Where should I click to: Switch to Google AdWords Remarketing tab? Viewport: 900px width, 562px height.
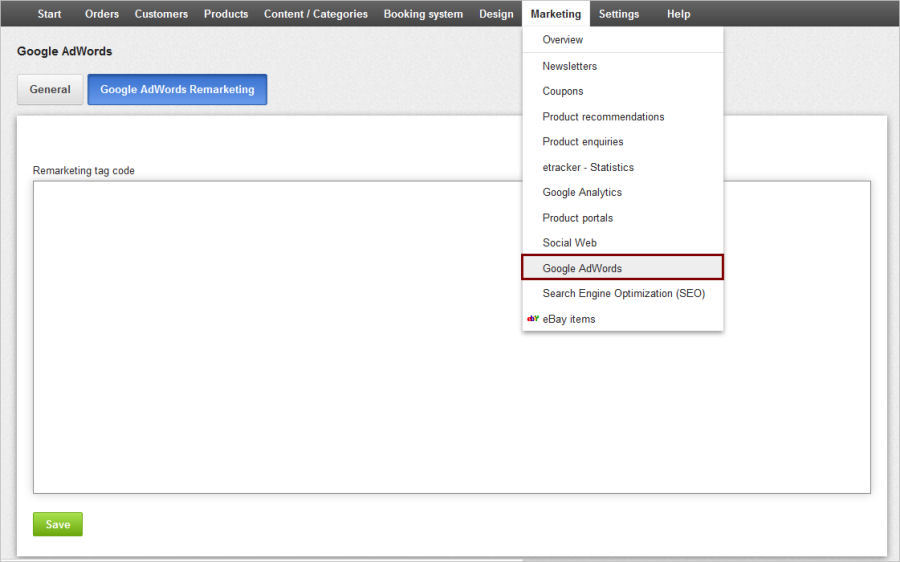(177, 90)
